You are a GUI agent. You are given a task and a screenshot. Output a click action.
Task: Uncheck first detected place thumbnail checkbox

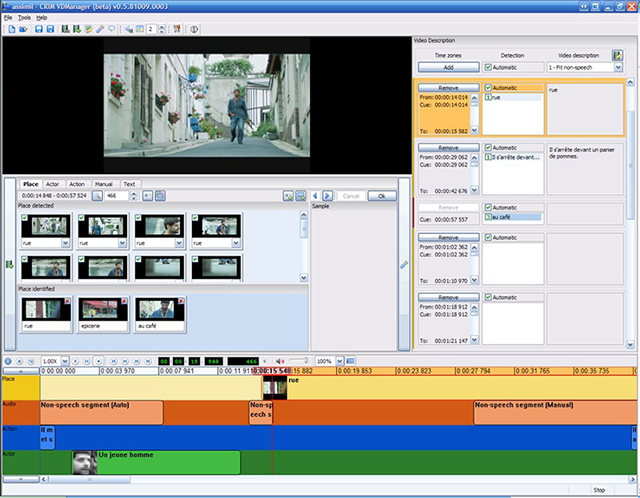point(25,218)
